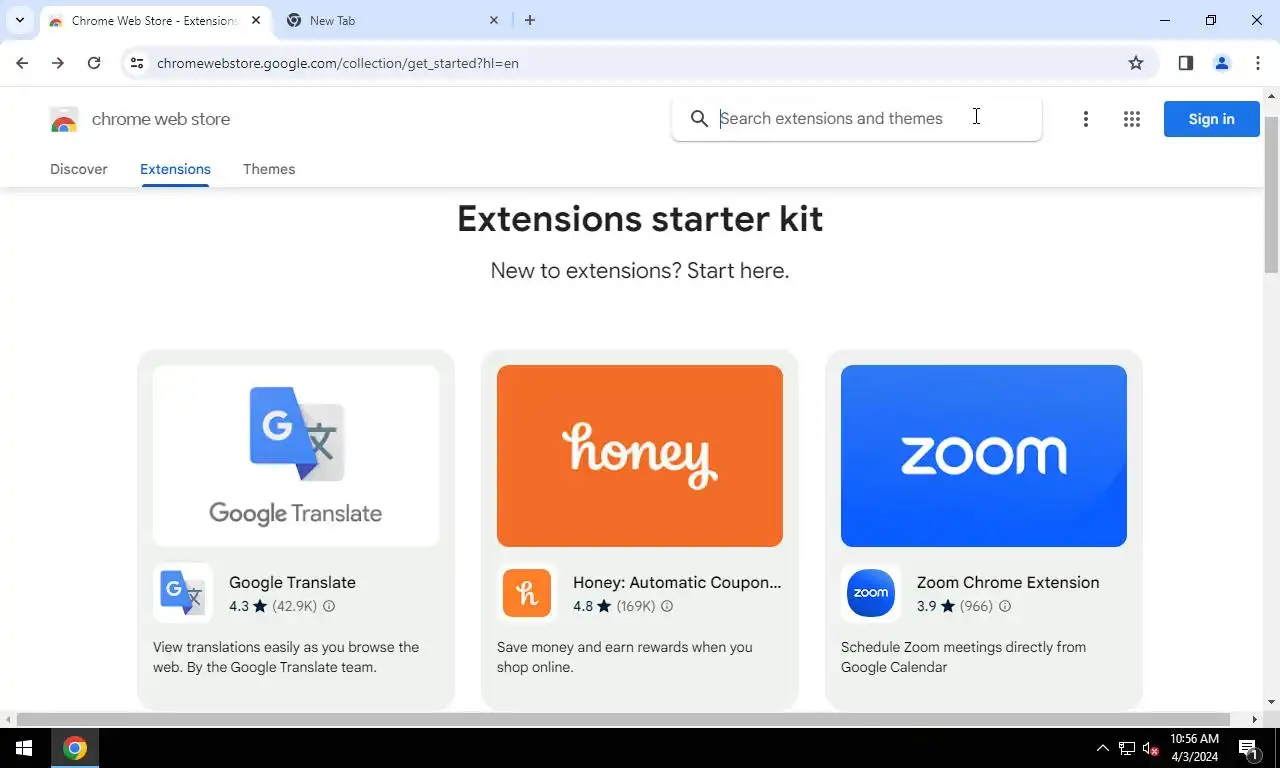Open a new tab with plus button

(x=530, y=20)
